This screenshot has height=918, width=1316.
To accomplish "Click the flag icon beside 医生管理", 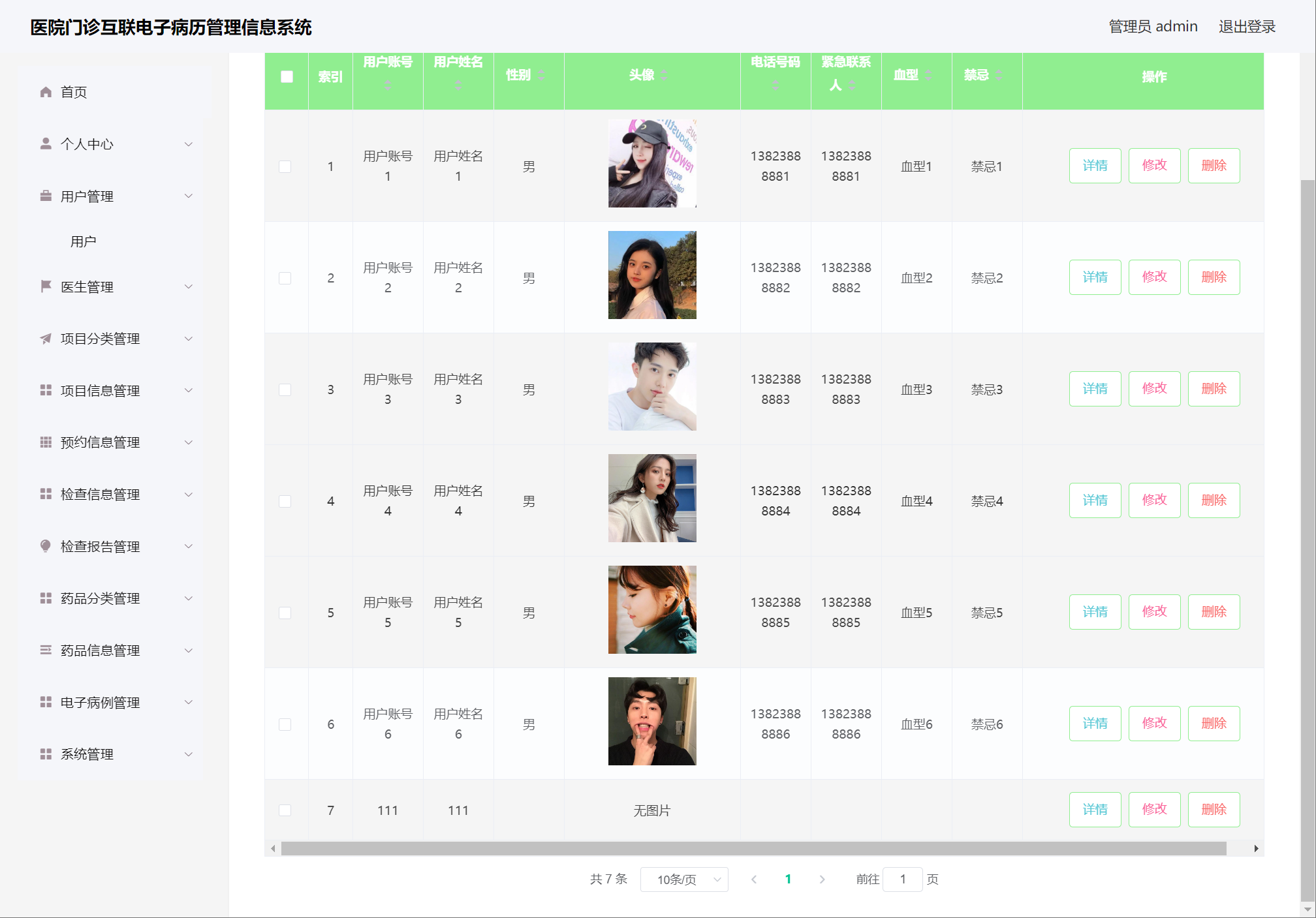I will (x=46, y=286).
